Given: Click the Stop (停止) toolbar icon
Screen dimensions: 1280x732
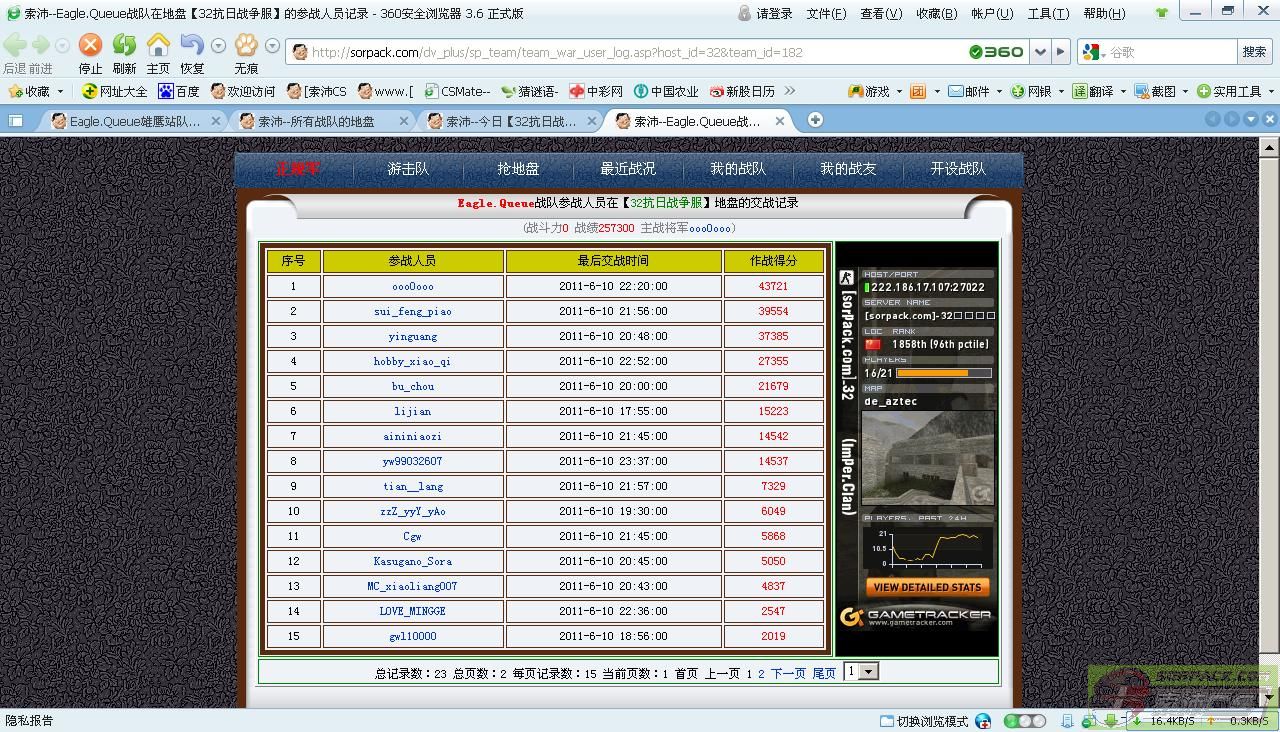Looking at the screenshot, I should coord(90,46).
